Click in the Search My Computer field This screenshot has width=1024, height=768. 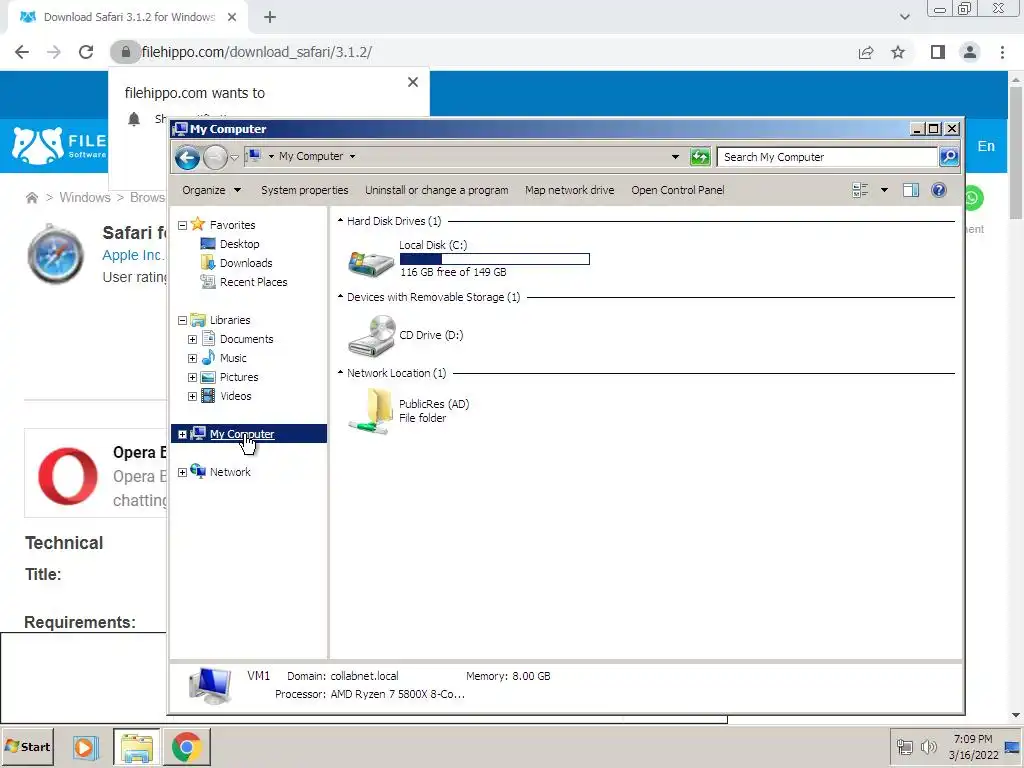(827, 157)
